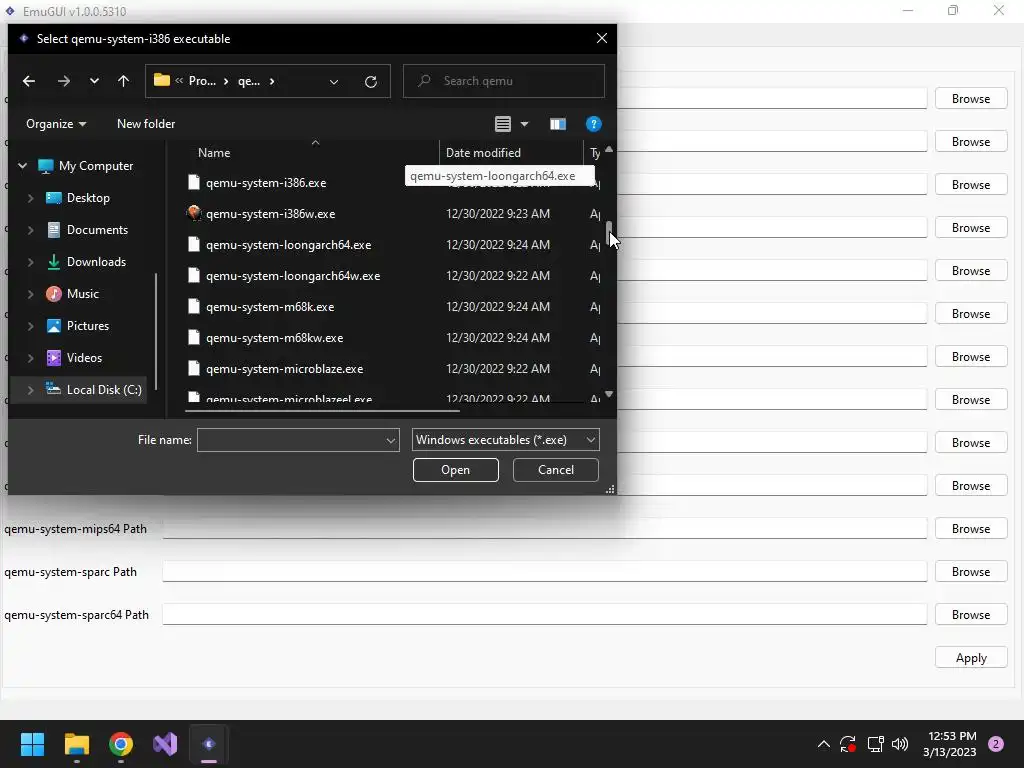Image resolution: width=1024 pixels, height=768 pixels.
Task: Select the qemu-system-loongarch64w.exe file
Action: click(293, 276)
